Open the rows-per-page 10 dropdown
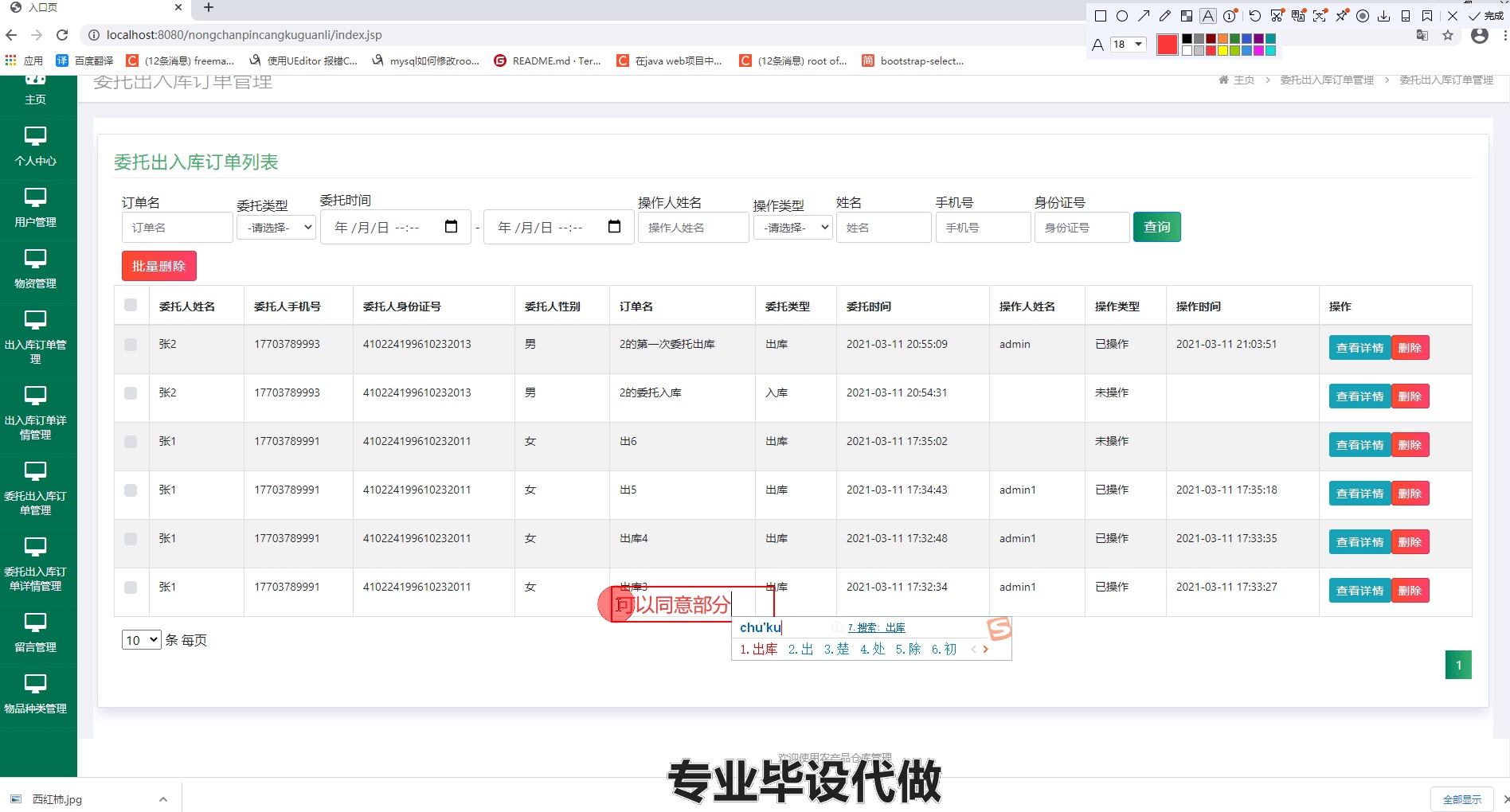 tap(142, 640)
